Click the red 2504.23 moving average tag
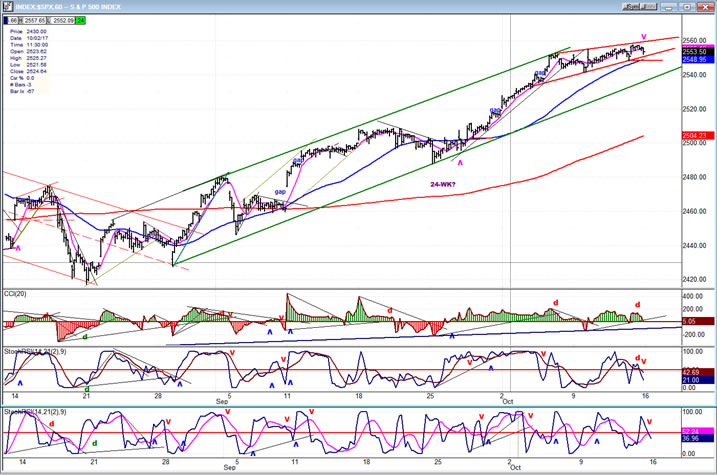The height and width of the screenshot is (475, 717). pos(696,135)
